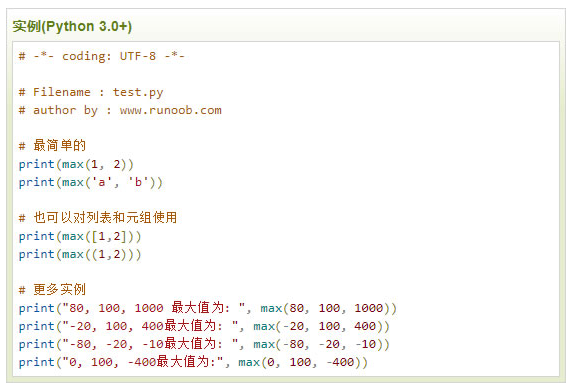Click the print line with max(0, 100, -400)
Screen dimensions: 573x388
pos(193,362)
